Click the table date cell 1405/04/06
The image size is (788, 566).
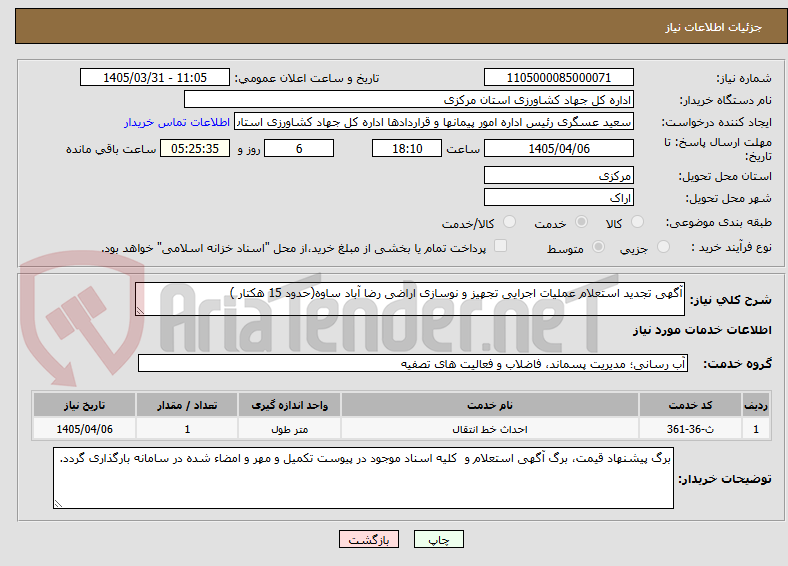pos(84,429)
